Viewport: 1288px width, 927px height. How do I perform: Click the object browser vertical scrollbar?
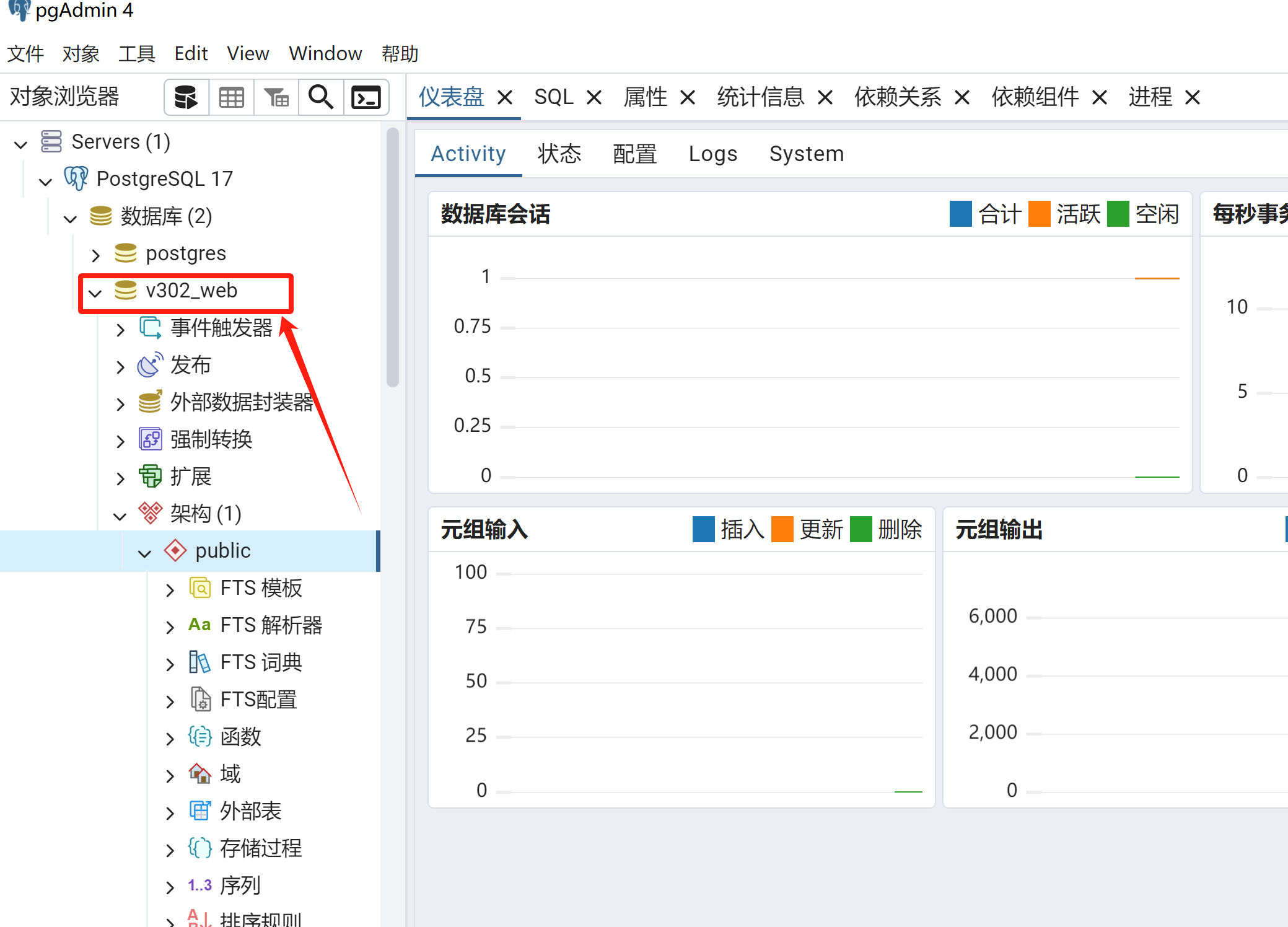pos(392,257)
